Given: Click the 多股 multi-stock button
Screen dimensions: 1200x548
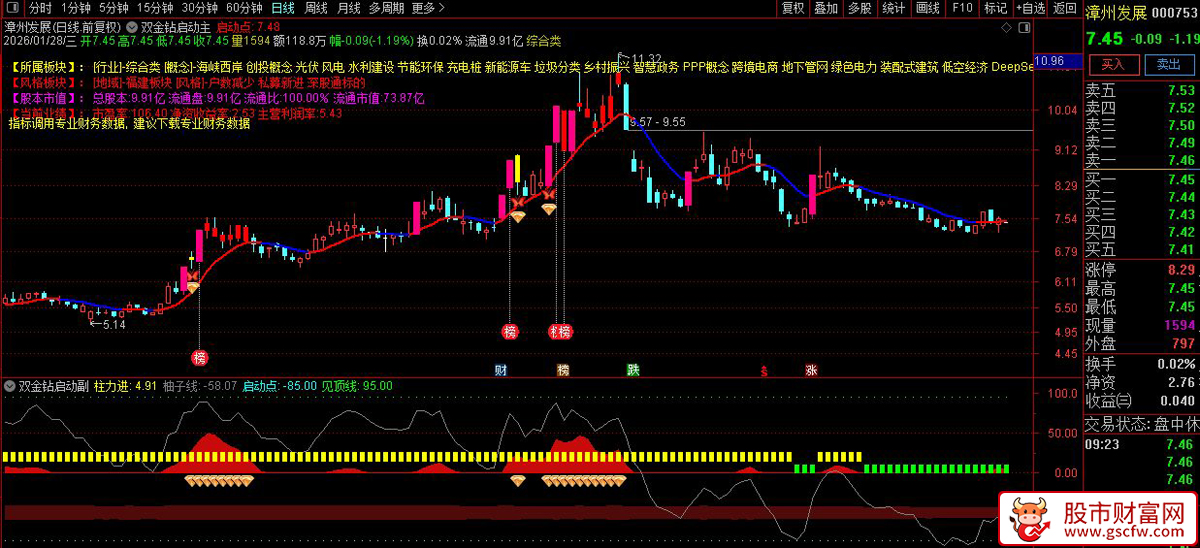Looking at the screenshot, I should 859,8.
